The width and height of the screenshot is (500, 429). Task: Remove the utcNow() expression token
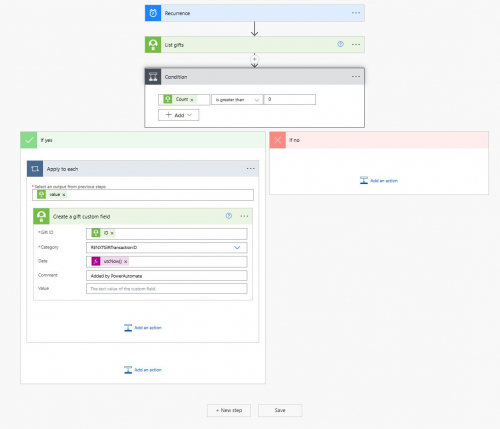[126, 262]
